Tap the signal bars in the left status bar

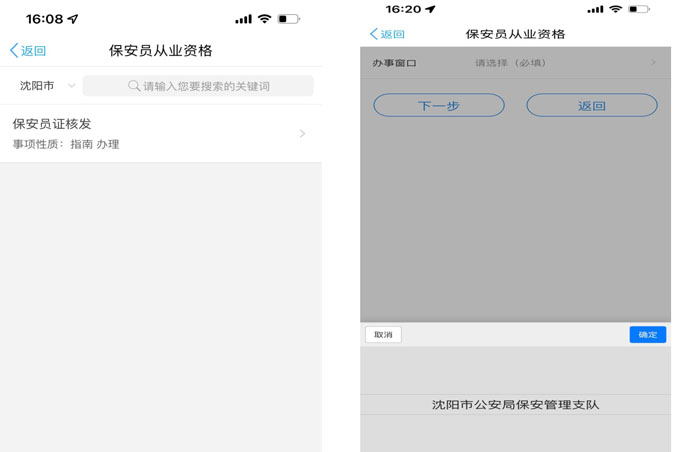243,19
